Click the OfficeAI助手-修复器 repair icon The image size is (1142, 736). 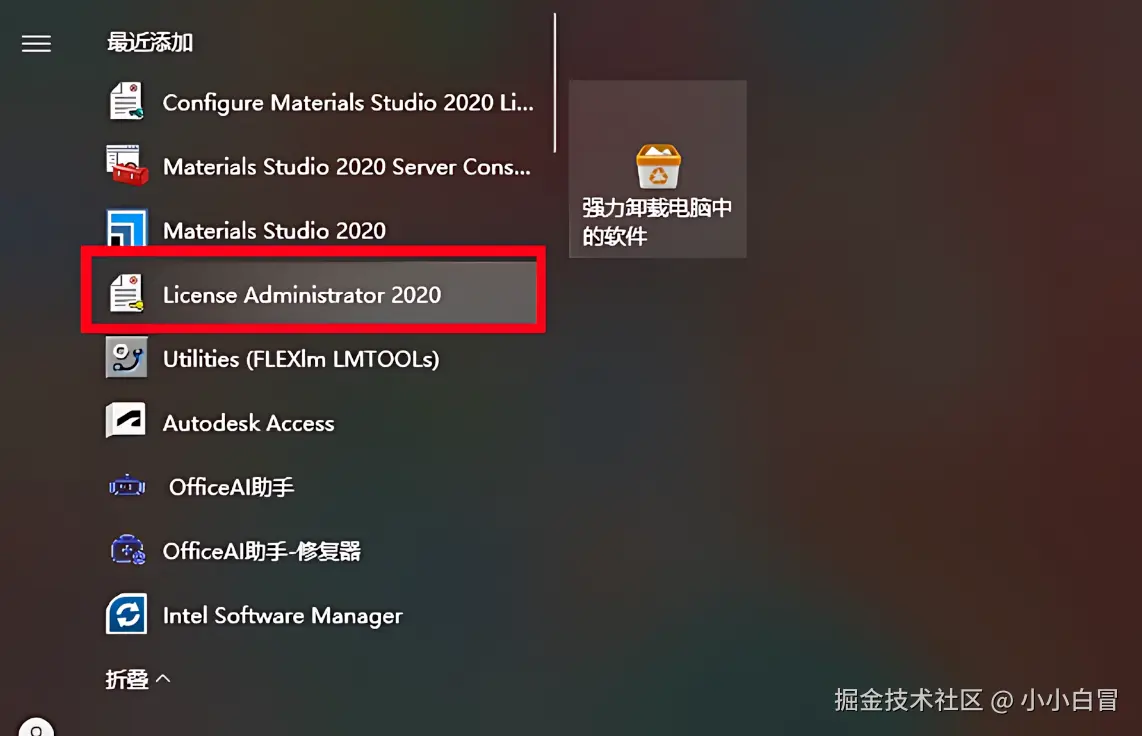127,550
